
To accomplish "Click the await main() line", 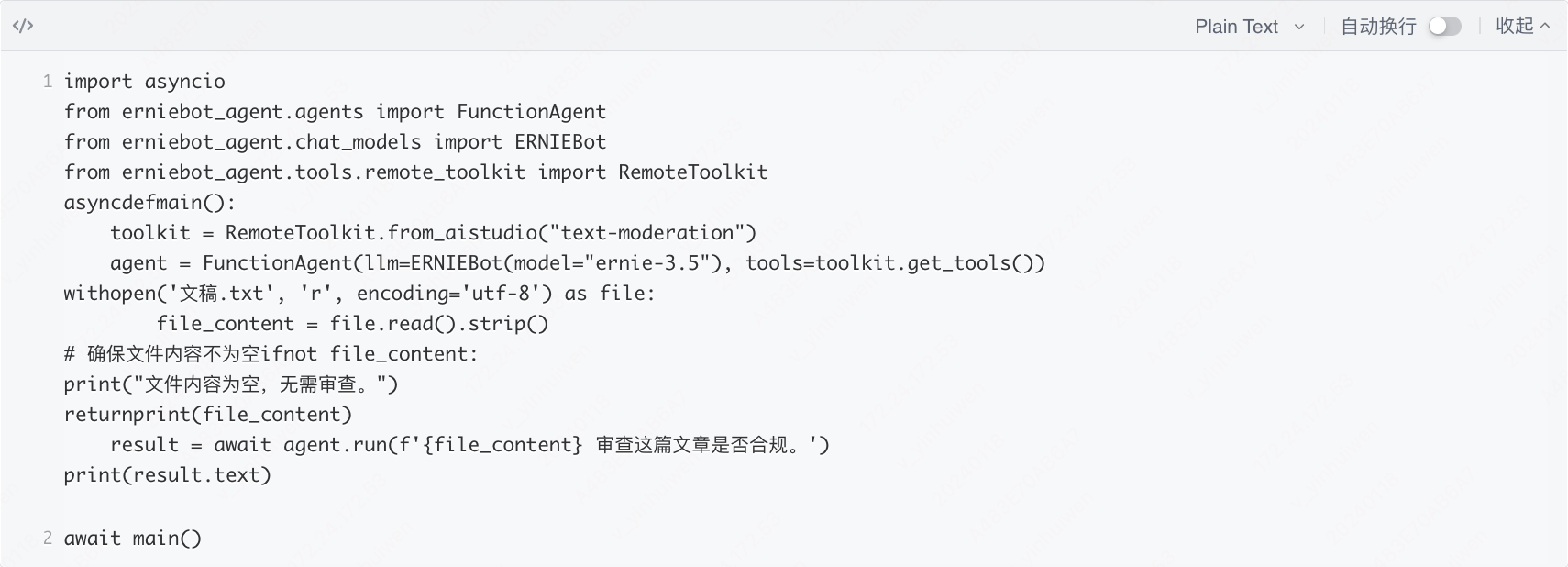I will pyautogui.click(x=132, y=538).
